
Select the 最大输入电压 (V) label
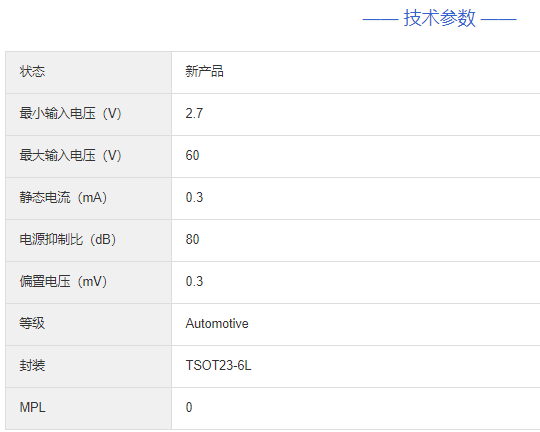71,155
